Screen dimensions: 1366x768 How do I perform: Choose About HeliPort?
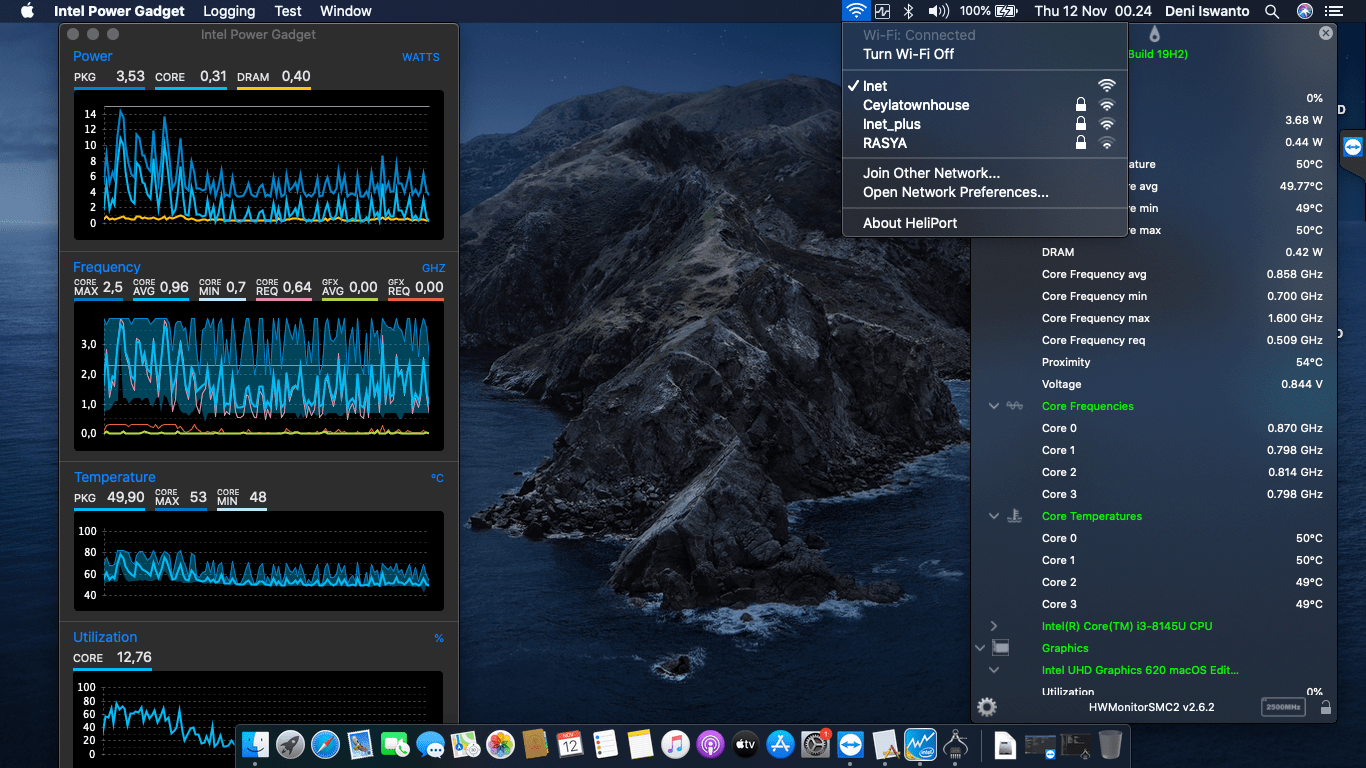985,223
